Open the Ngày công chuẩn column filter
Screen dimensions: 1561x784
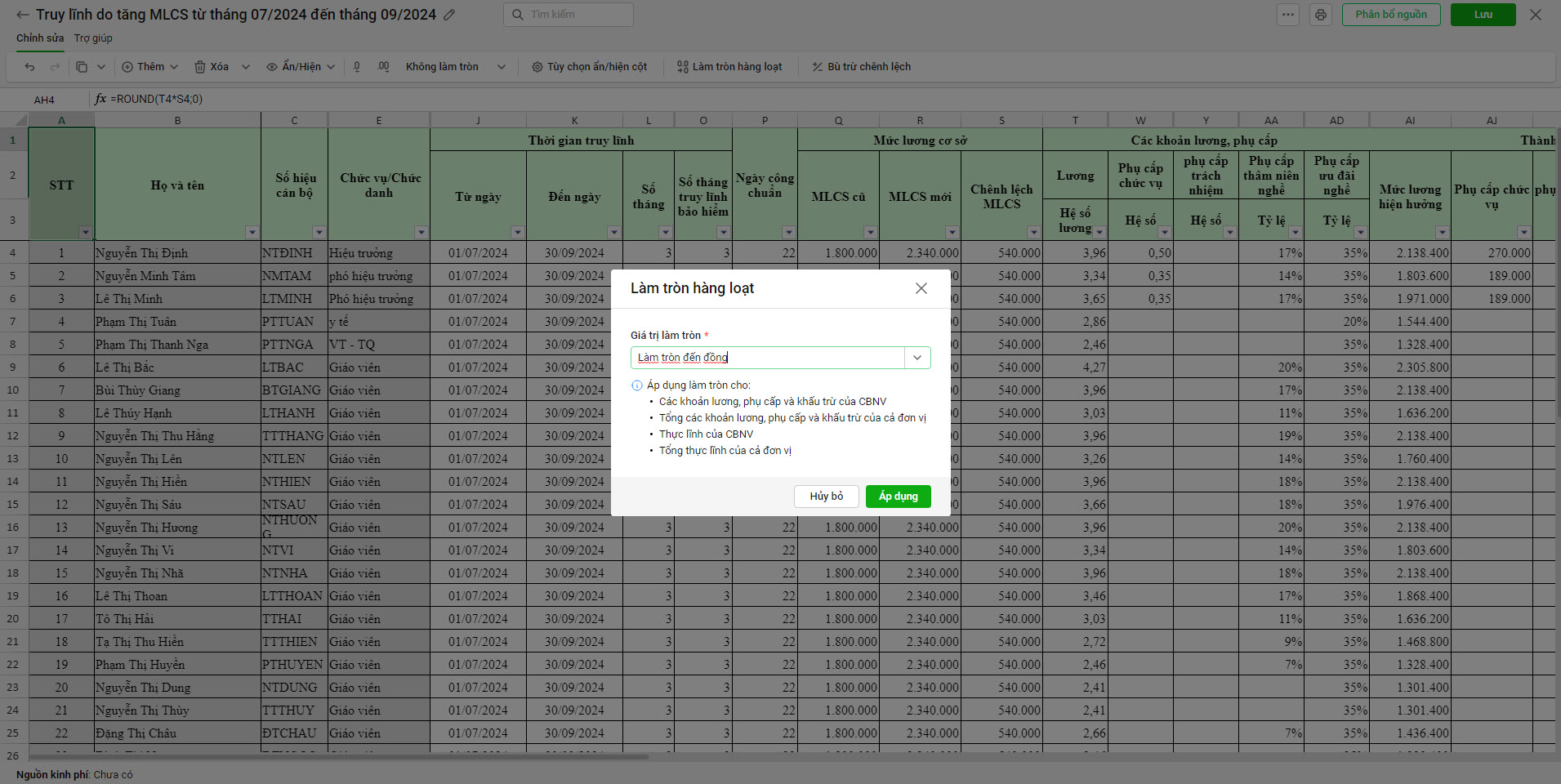coord(788,232)
